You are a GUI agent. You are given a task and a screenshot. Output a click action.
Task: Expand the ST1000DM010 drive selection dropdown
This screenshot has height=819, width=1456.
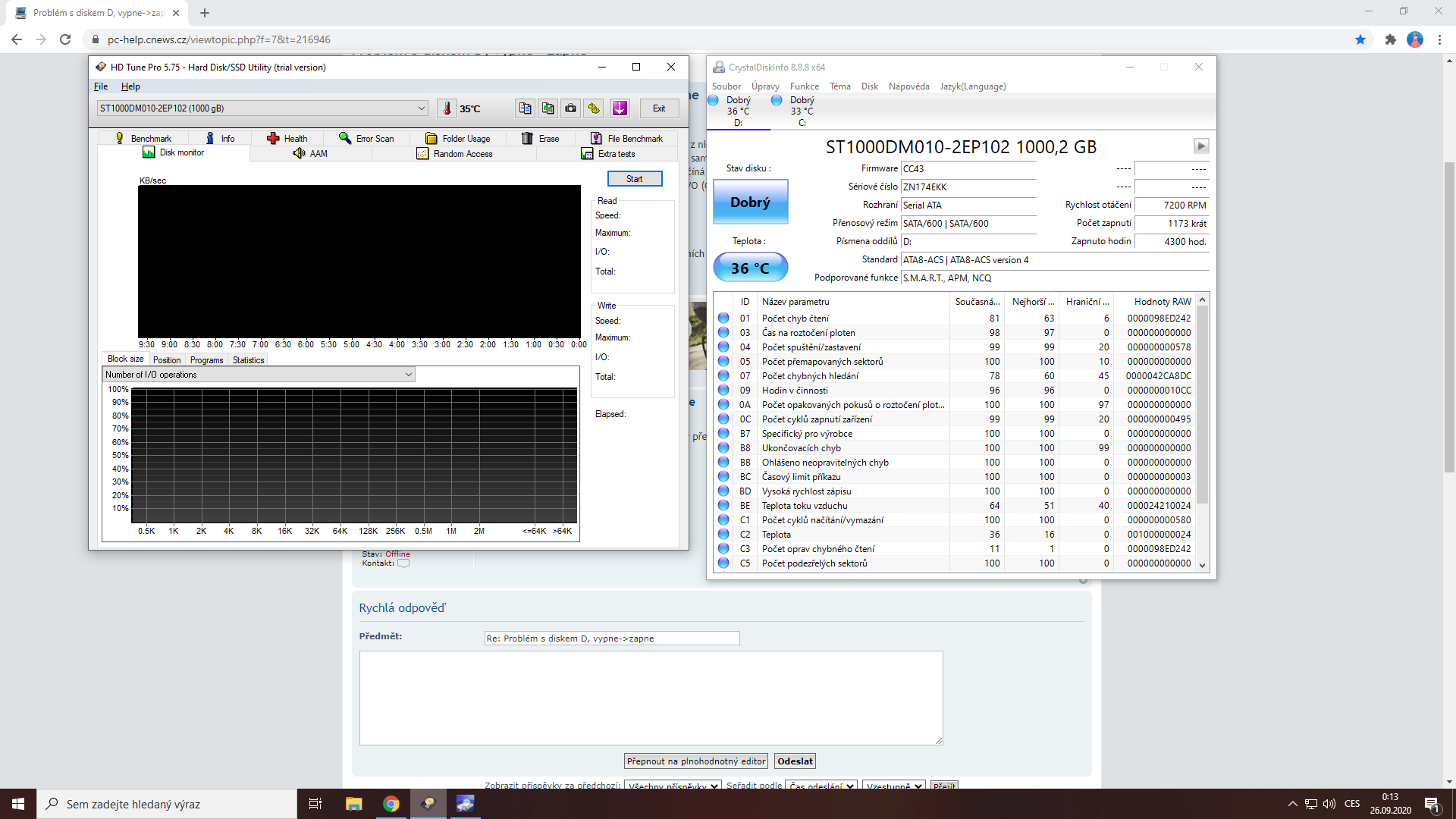(x=422, y=108)
